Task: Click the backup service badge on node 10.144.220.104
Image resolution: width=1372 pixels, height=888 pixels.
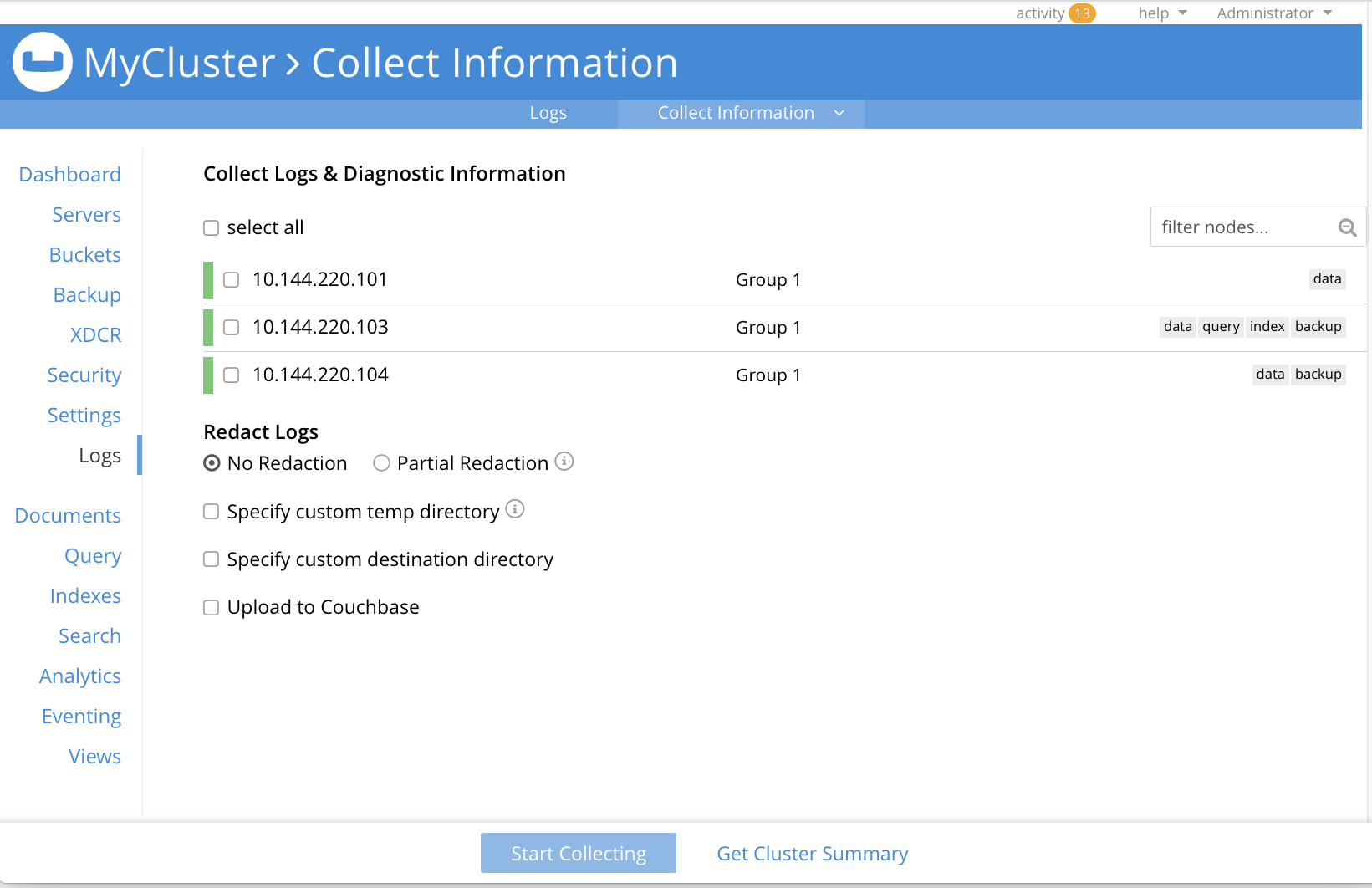Action: (1318, 375)
